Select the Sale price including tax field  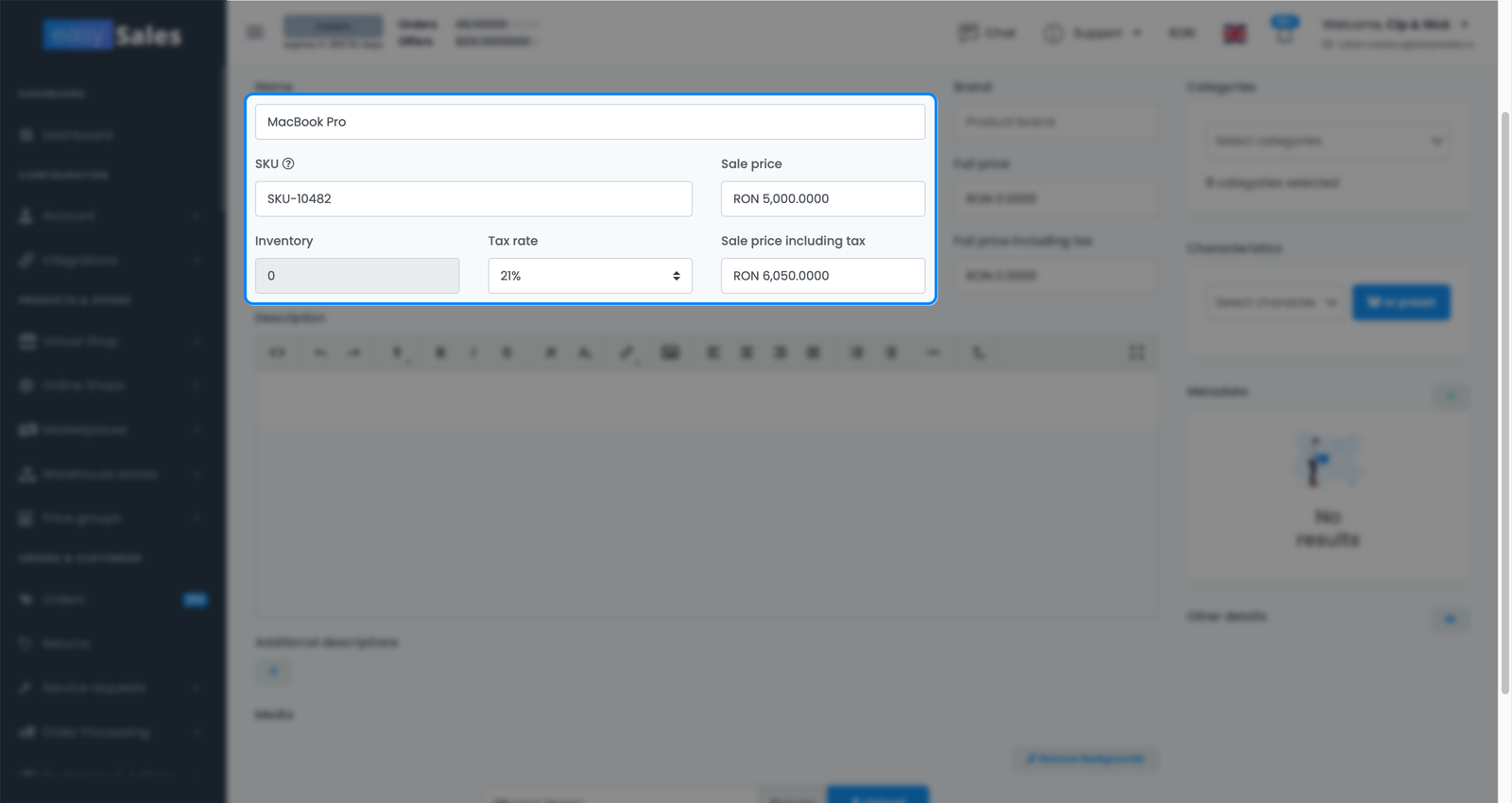tap(822, 276)
